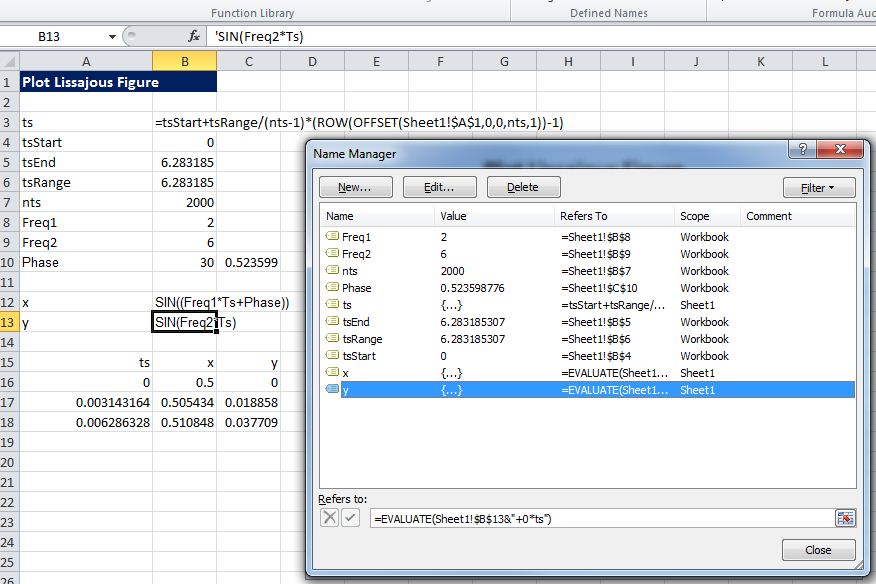Open Name Manager help question mark
The height and width of the screenshot is (584, 876).
[x=801, y=150]
